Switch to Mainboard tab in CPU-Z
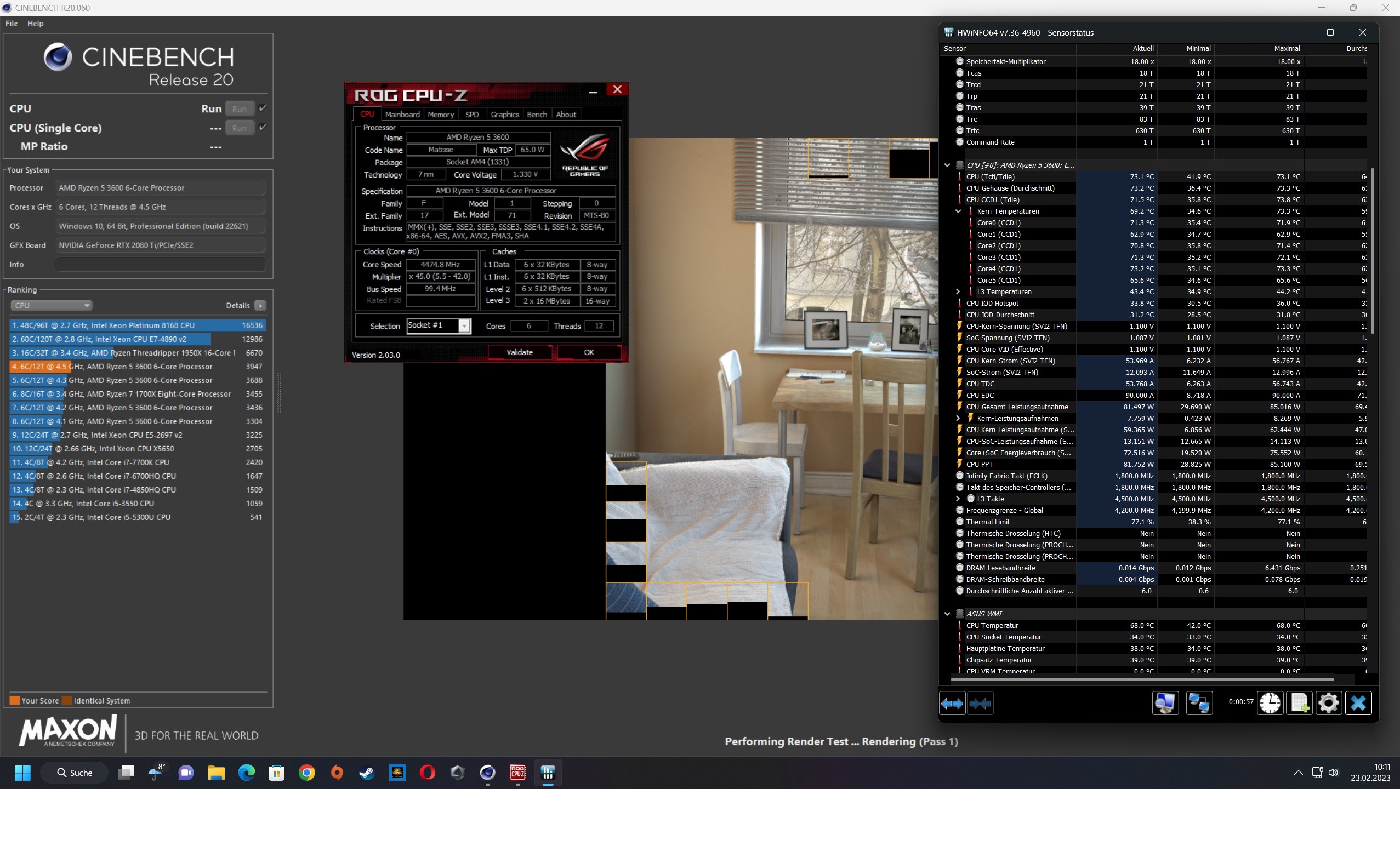The width and height of the screenshot is (1400, 846). point(402,115)
